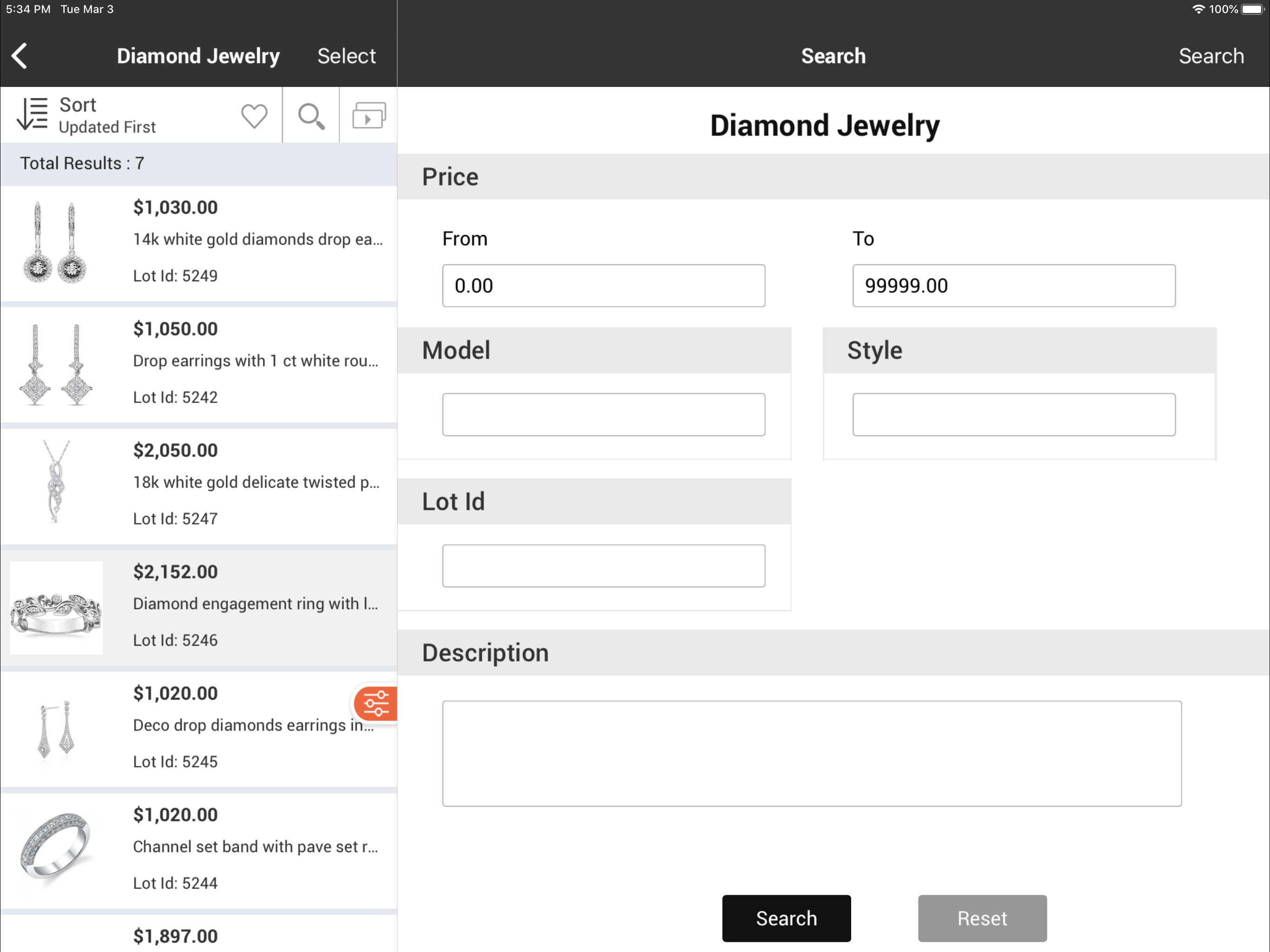Tap the battery indicator icon
The width and height of the screenshot is (1270, 952).
click(x=1252, y=9)
